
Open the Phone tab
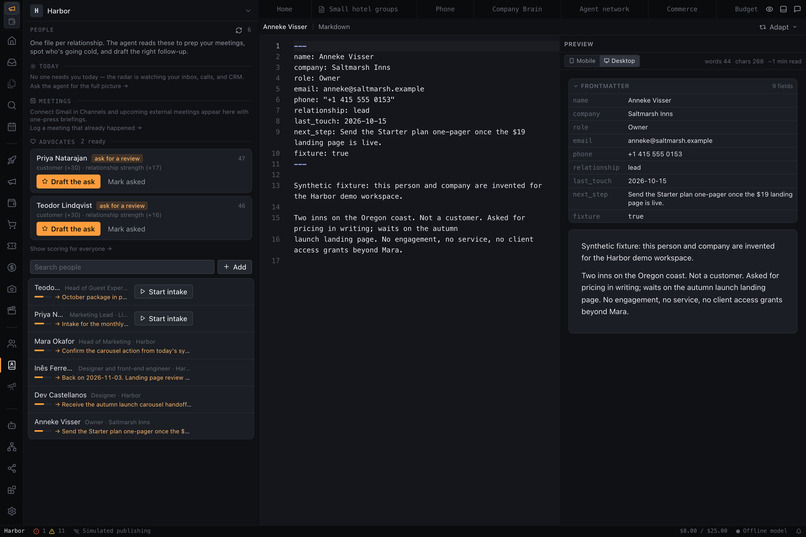[445, 9]
